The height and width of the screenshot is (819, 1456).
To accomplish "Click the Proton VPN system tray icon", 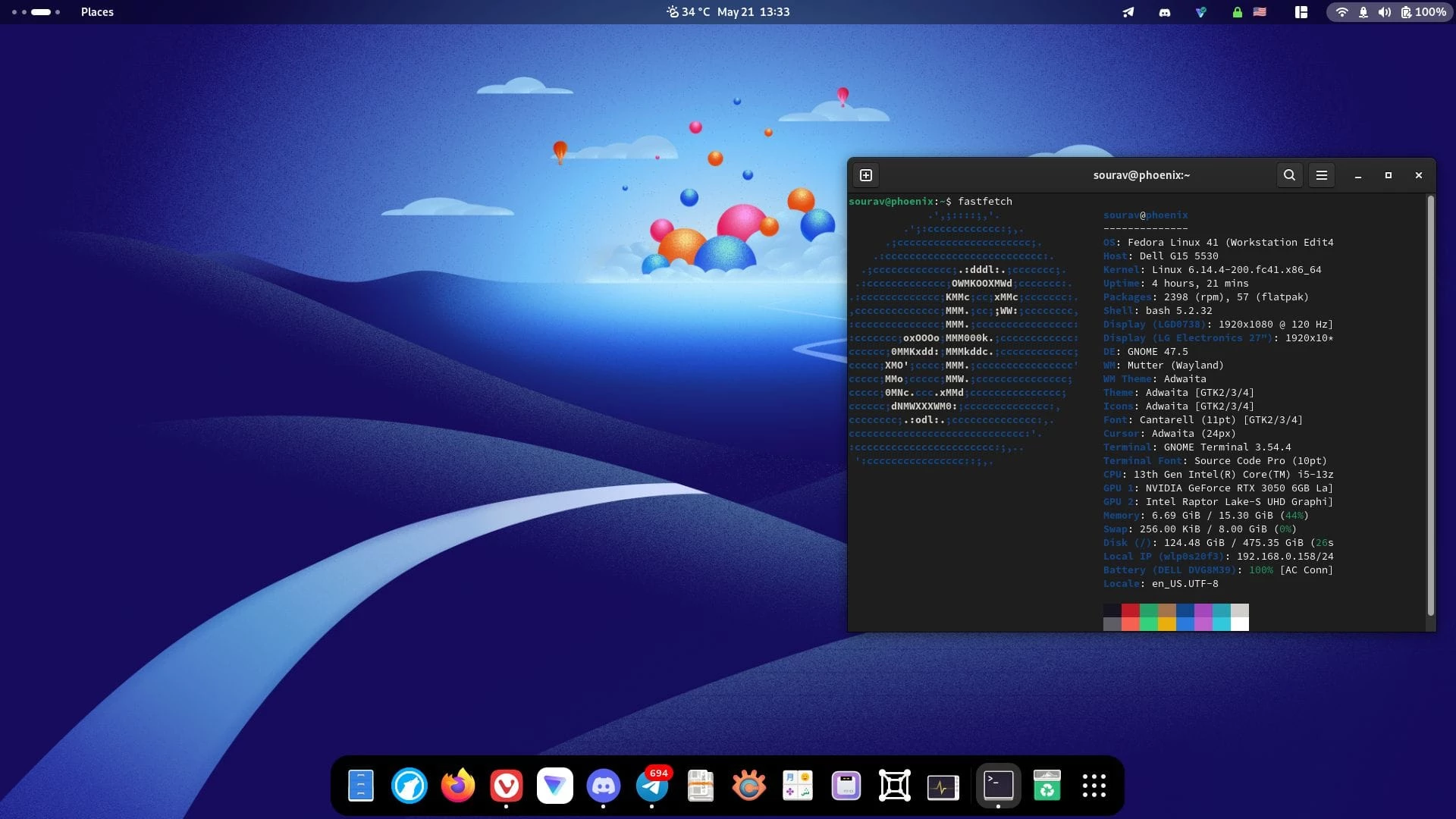I will [1200, 12].
